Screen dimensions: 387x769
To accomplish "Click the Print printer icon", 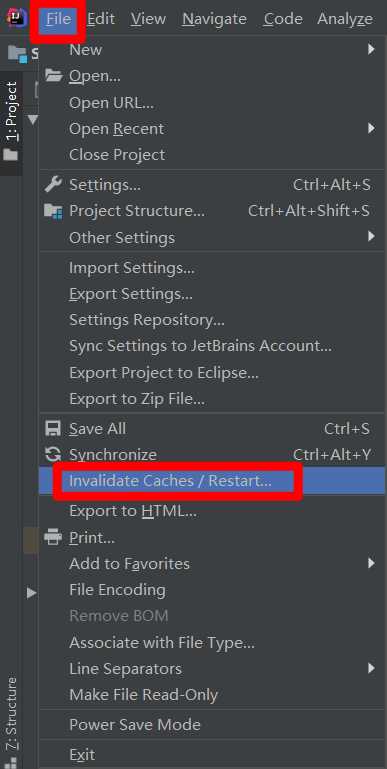I will tap(53, 538).
